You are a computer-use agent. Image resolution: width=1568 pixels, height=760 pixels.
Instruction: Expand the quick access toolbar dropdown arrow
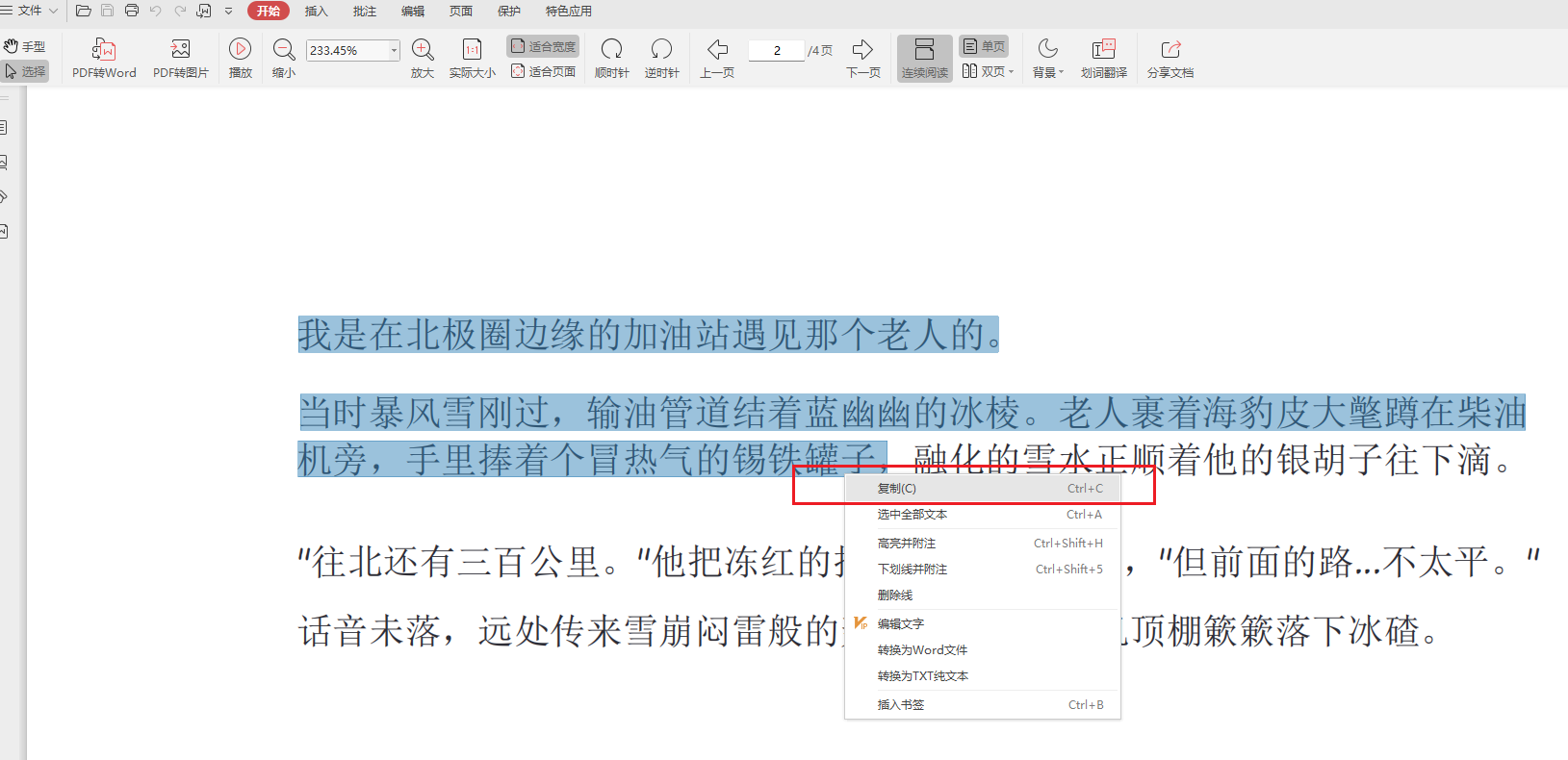[228, 12]
